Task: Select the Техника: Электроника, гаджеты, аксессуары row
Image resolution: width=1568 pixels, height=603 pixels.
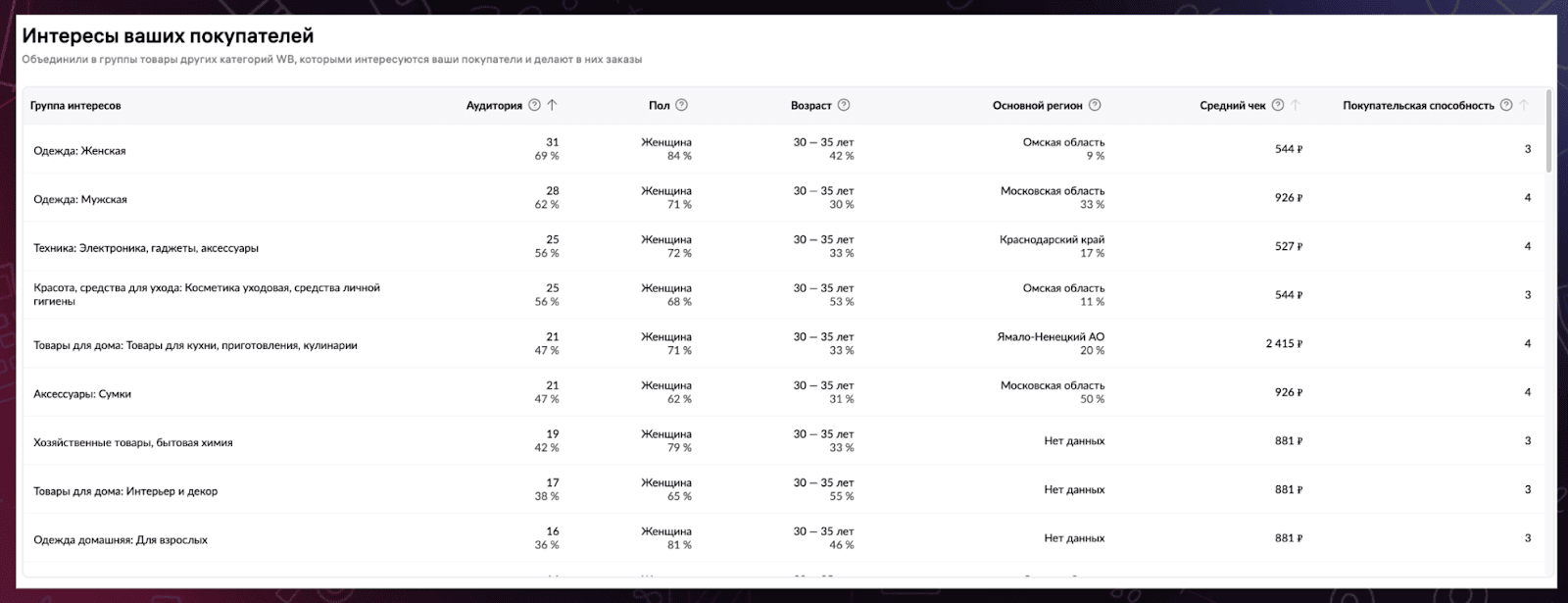Action: (782, 246)
